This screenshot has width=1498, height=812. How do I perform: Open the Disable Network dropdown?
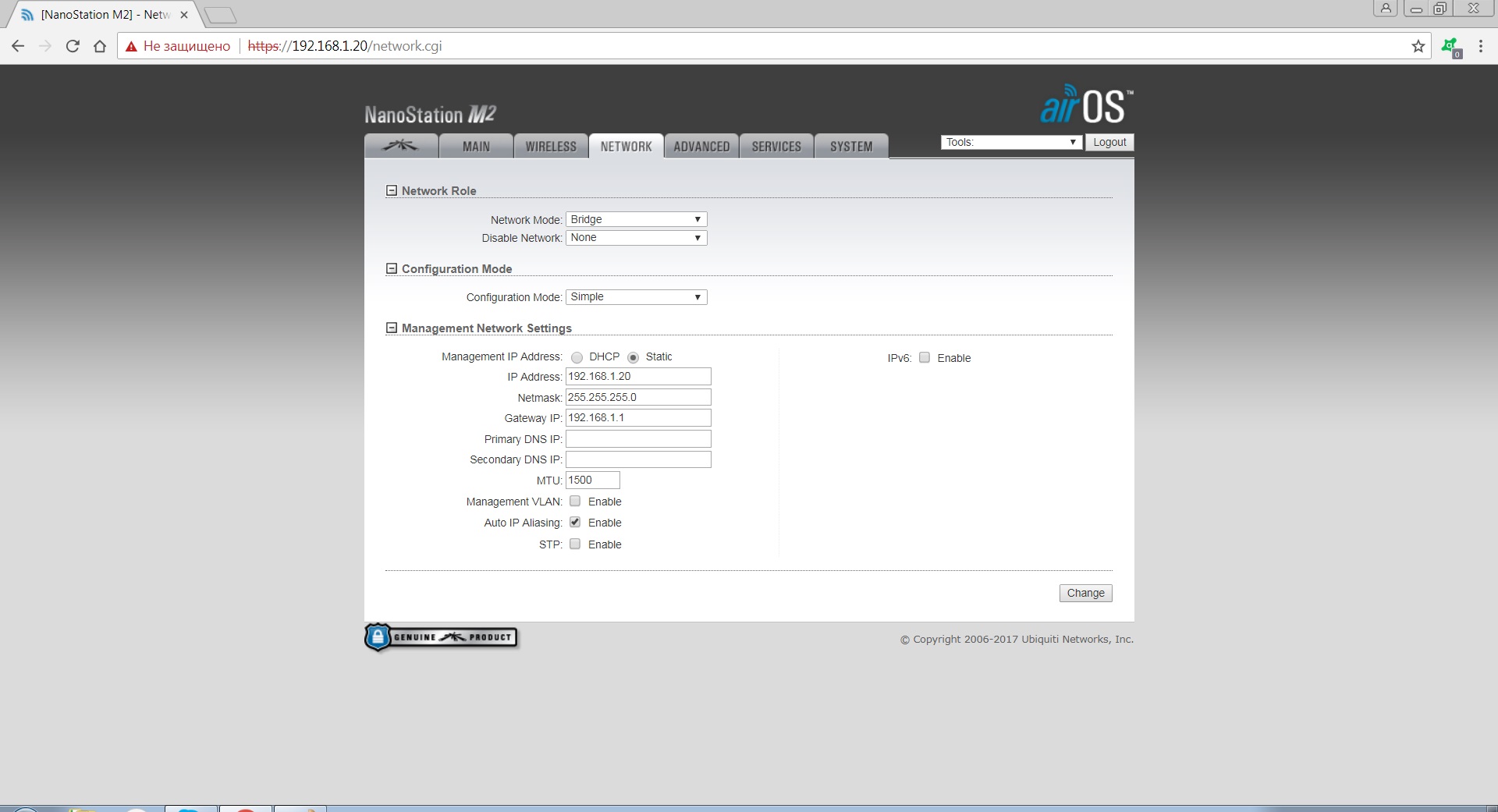[636, 237]
